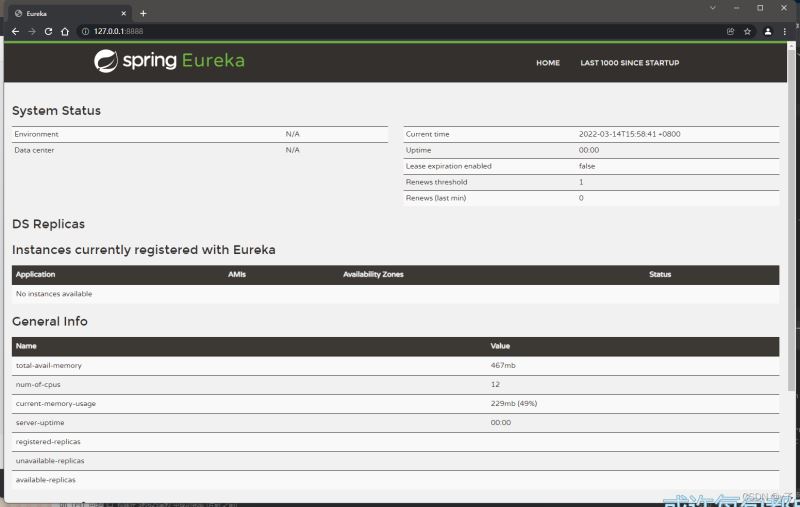The image size is (800, 507).
Task: Click the browser back arrow
Action: 15,31
